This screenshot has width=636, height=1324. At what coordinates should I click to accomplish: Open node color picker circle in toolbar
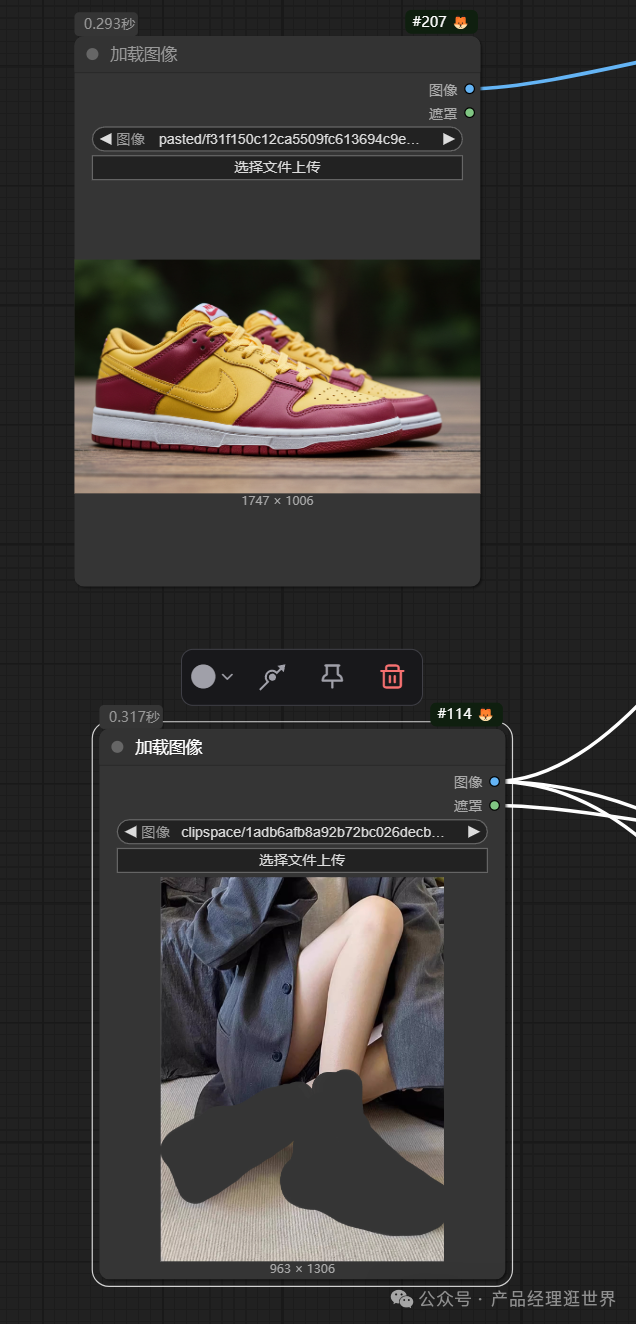coord(203,677)
